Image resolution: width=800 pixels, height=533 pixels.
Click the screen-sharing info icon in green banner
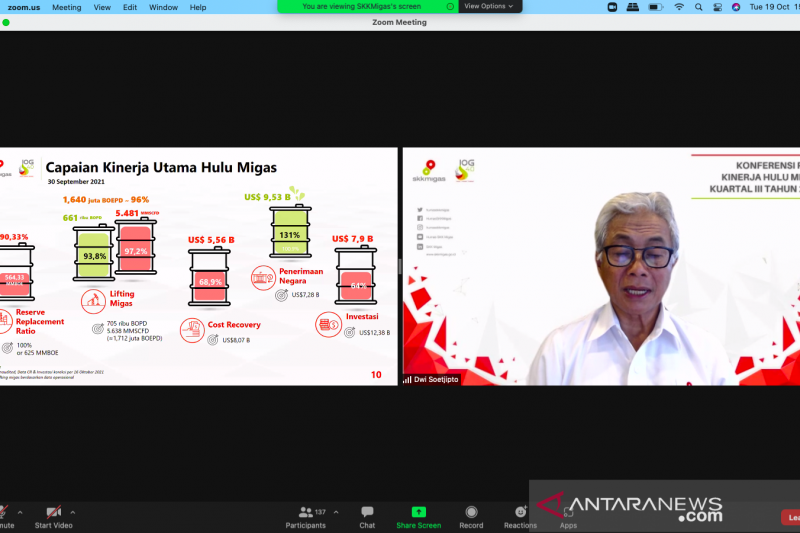(450, 7)
